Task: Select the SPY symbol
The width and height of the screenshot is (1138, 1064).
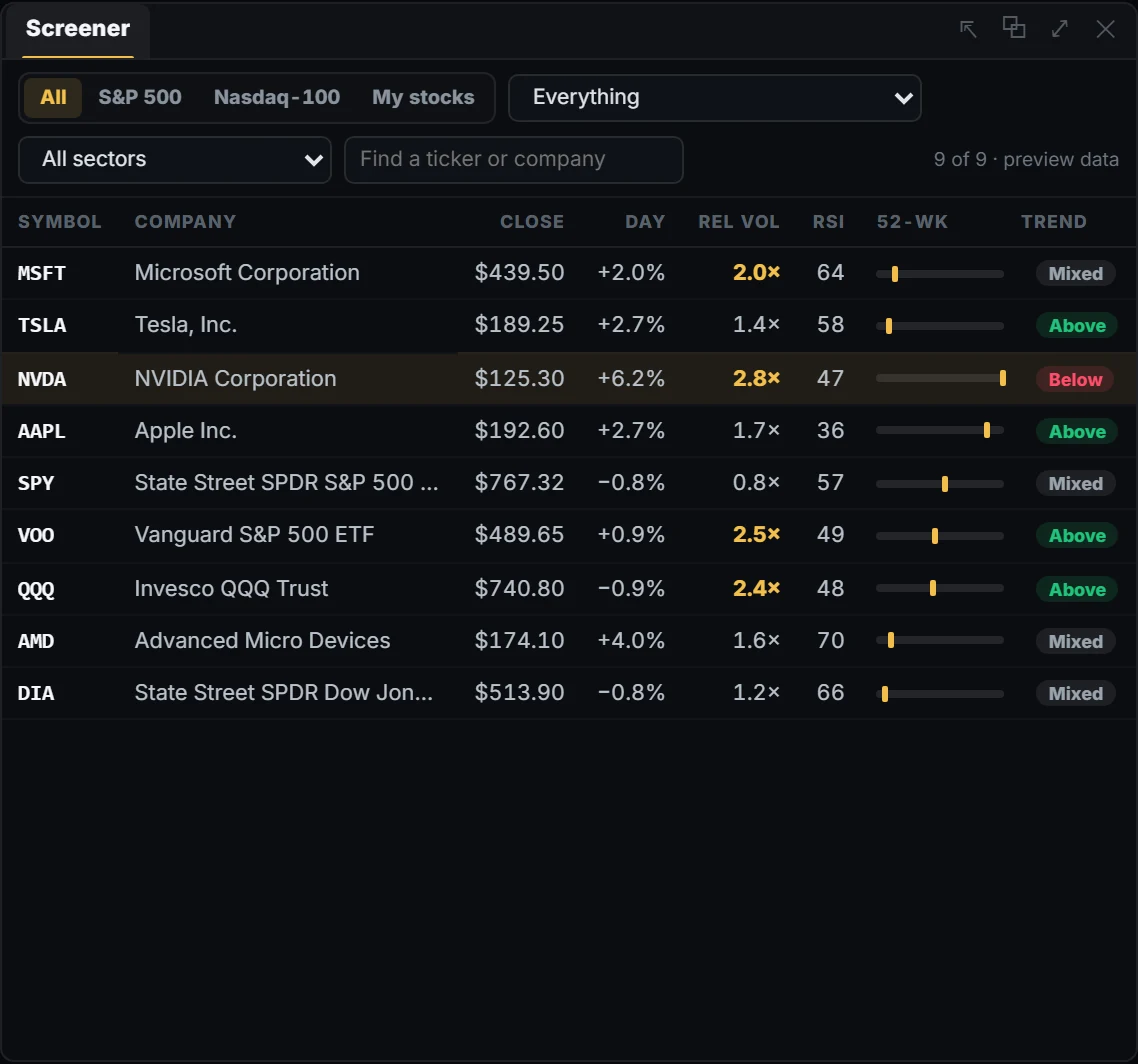Action: coord(36,483)
